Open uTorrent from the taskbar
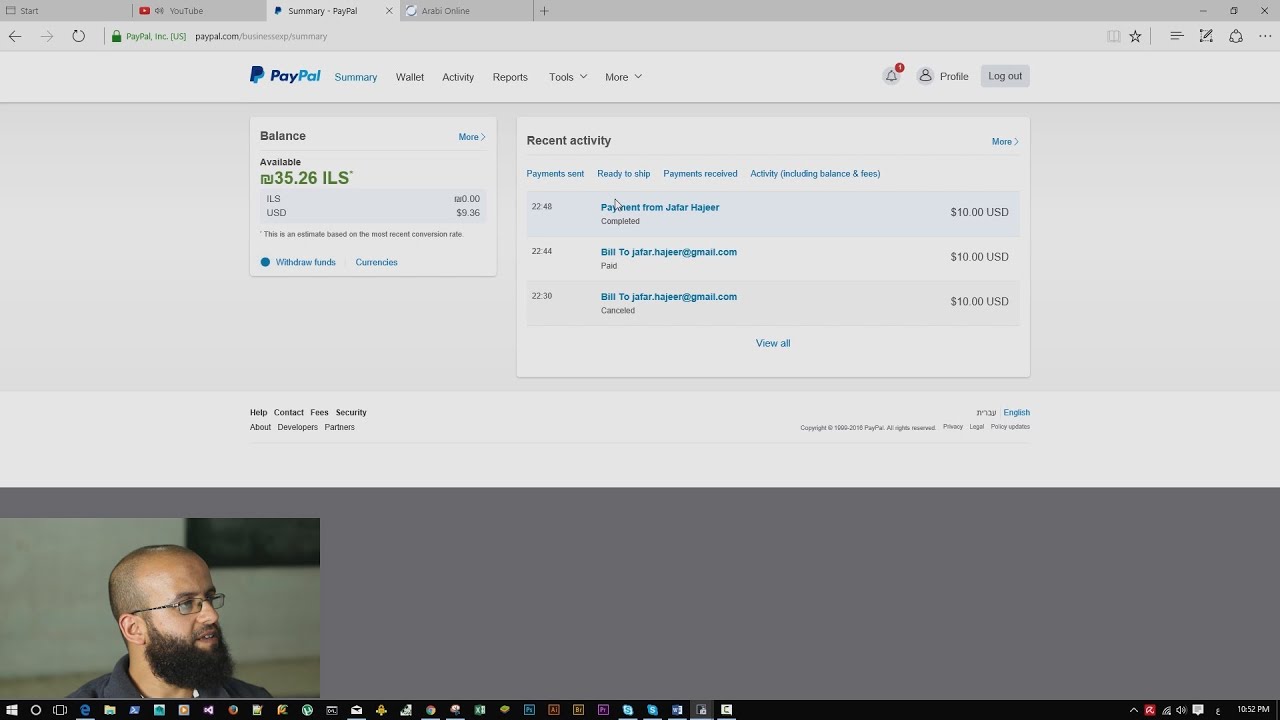 (x=307, y=710)
